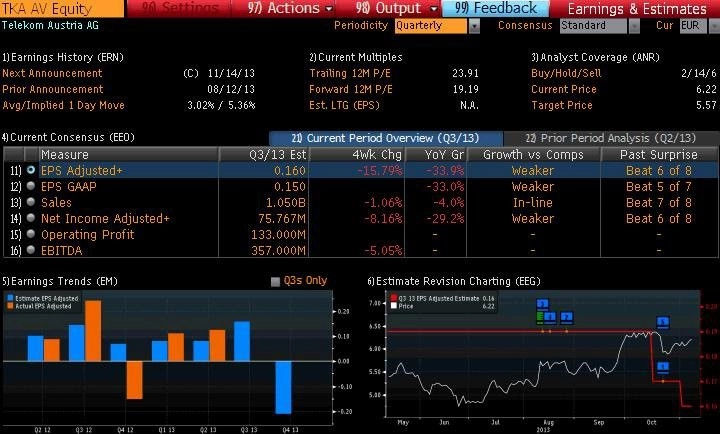
Task: Open the 97) Actions menu
Action: pos(285,8)
